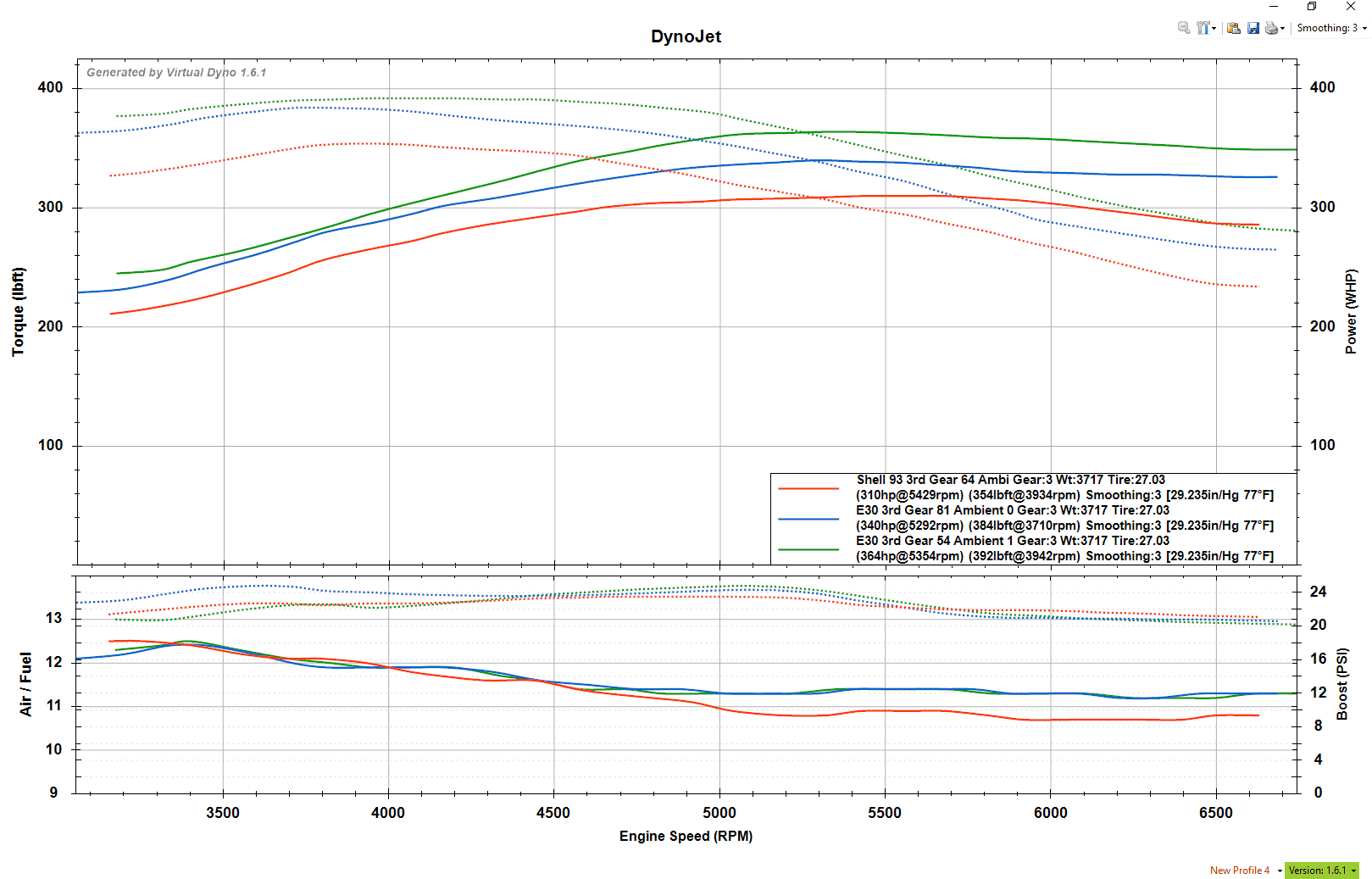Expand the tools menu dropdown arrow
Viewport: 1372px width, 879px height.
tap(1214, 29)
